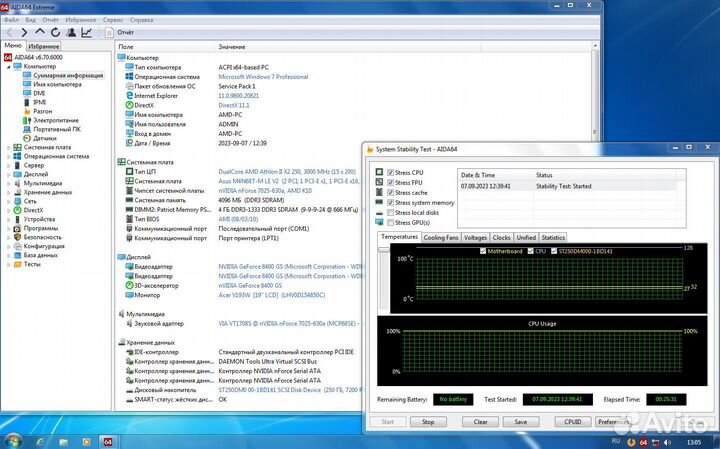Switch to the Избранное tab

pos(43,46)
